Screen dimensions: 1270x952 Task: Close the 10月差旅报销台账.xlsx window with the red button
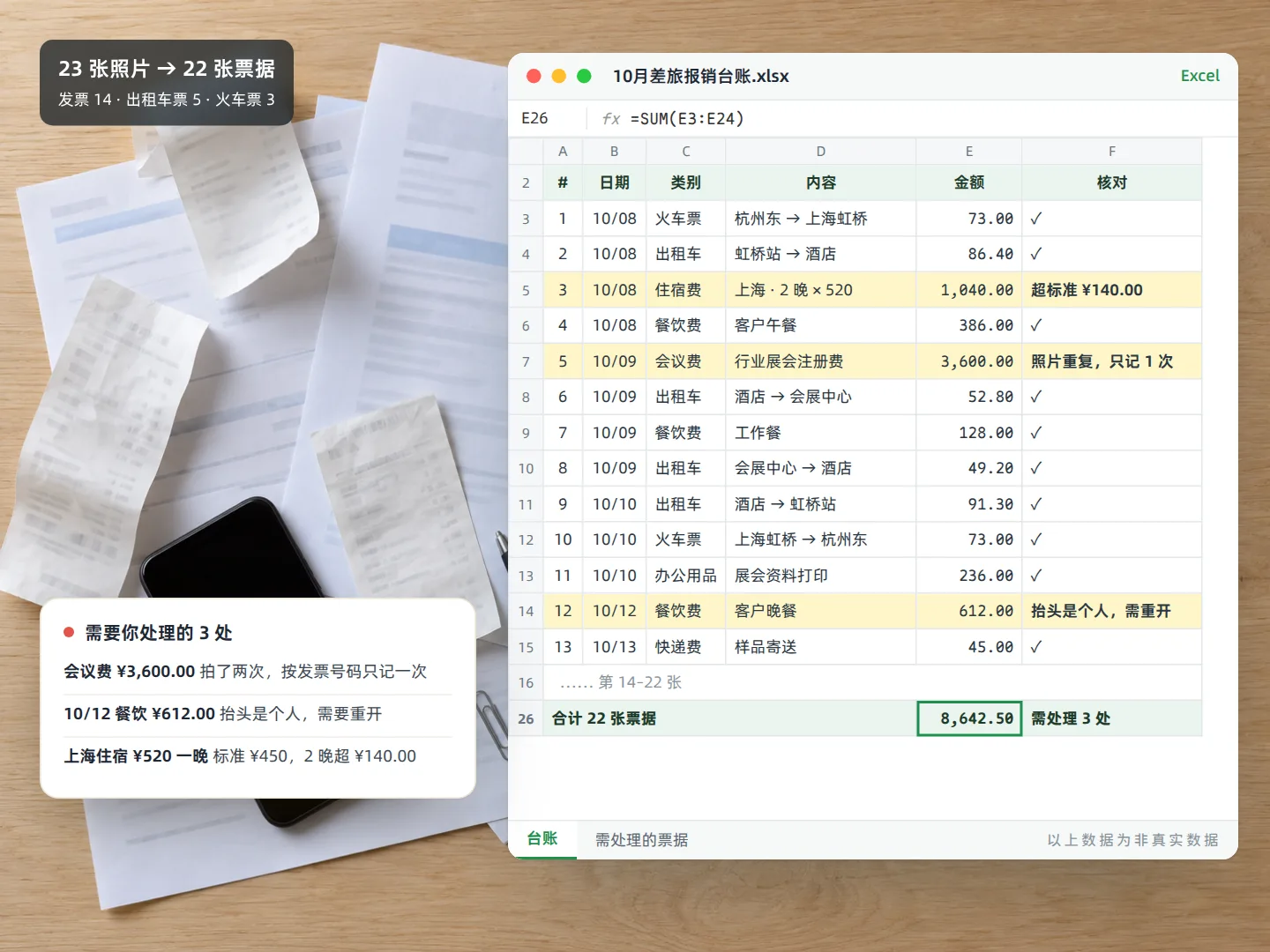pos(534,76)
